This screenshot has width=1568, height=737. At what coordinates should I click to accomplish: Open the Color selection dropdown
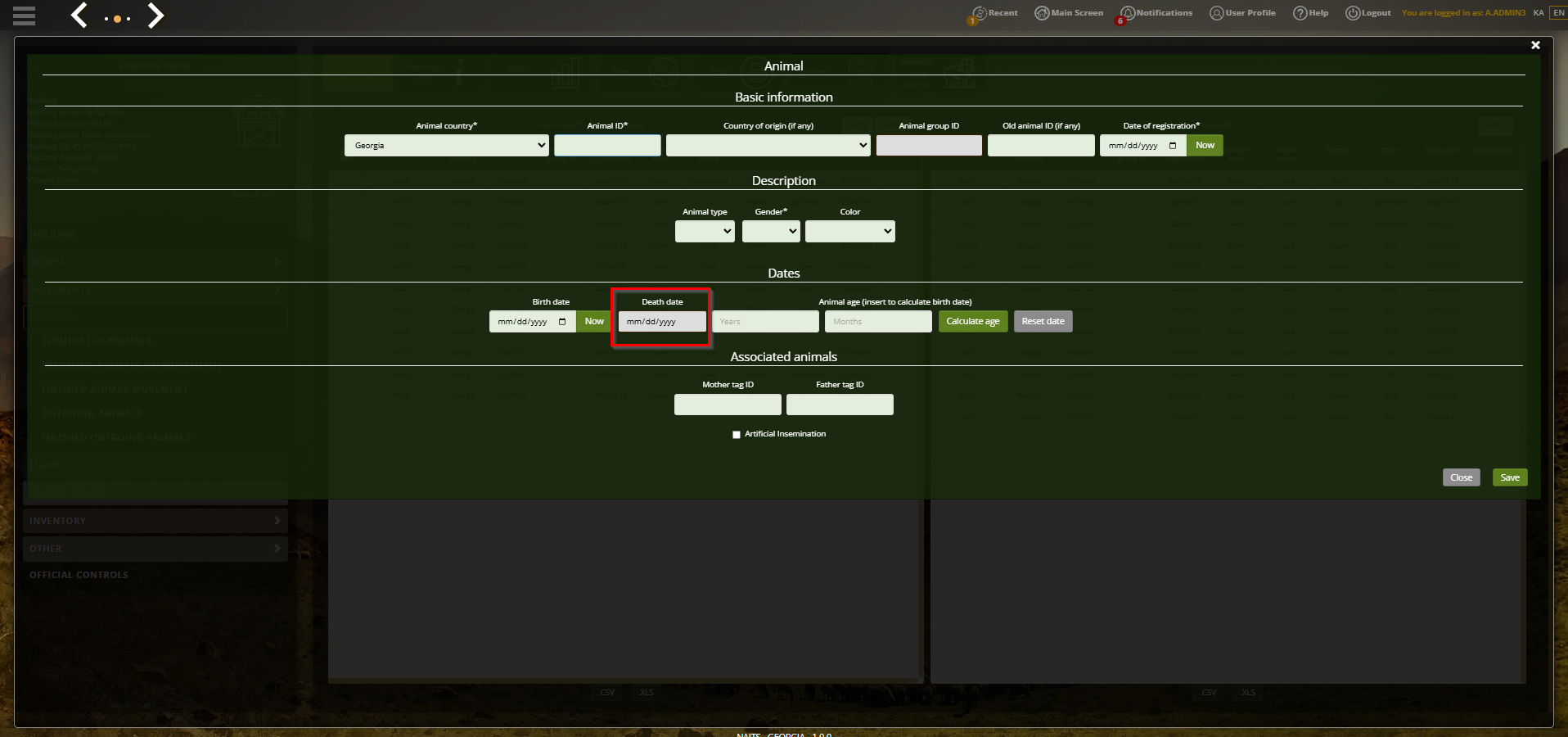850,232
